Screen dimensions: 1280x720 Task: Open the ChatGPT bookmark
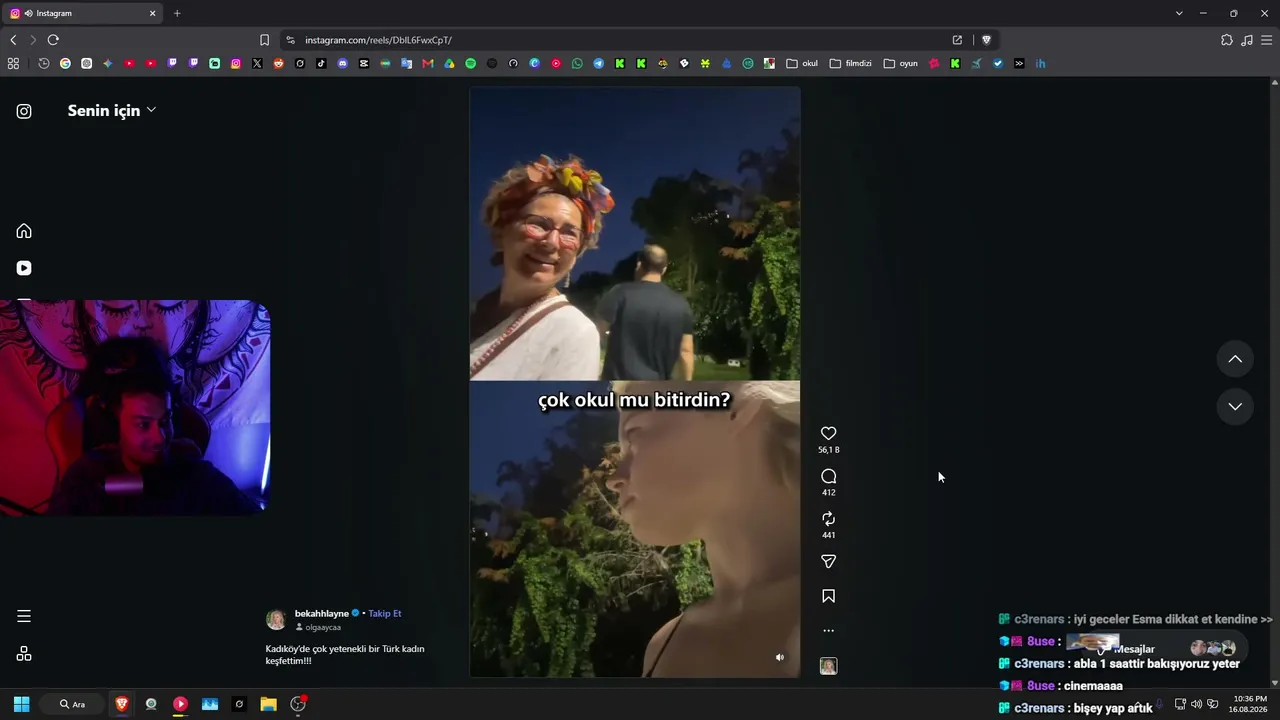[x=87, y=63]
